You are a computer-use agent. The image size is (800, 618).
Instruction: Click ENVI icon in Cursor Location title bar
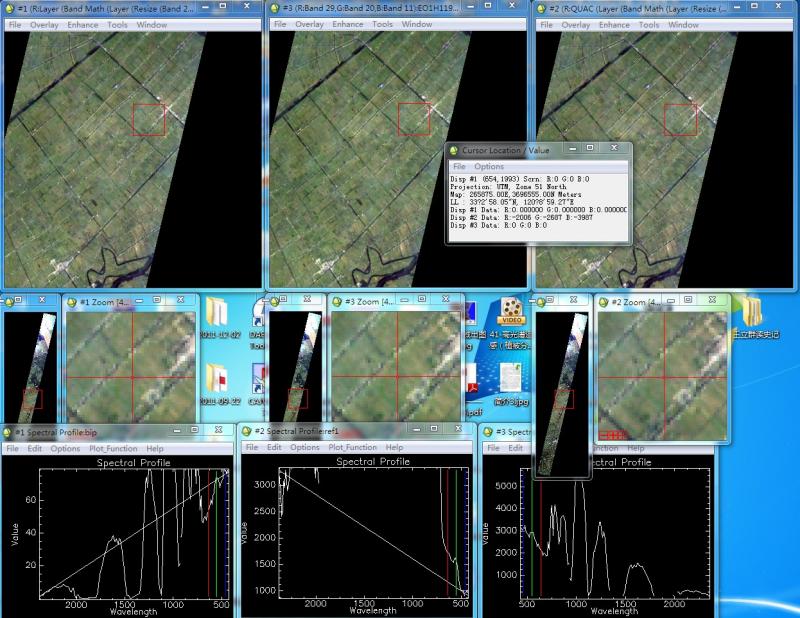(x=454, y=151)
